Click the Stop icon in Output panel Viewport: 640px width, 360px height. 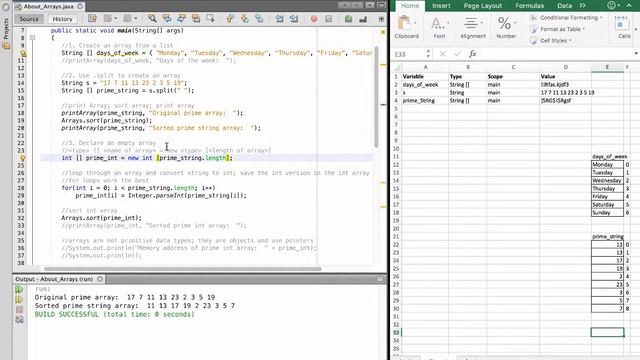coord(19,310)
